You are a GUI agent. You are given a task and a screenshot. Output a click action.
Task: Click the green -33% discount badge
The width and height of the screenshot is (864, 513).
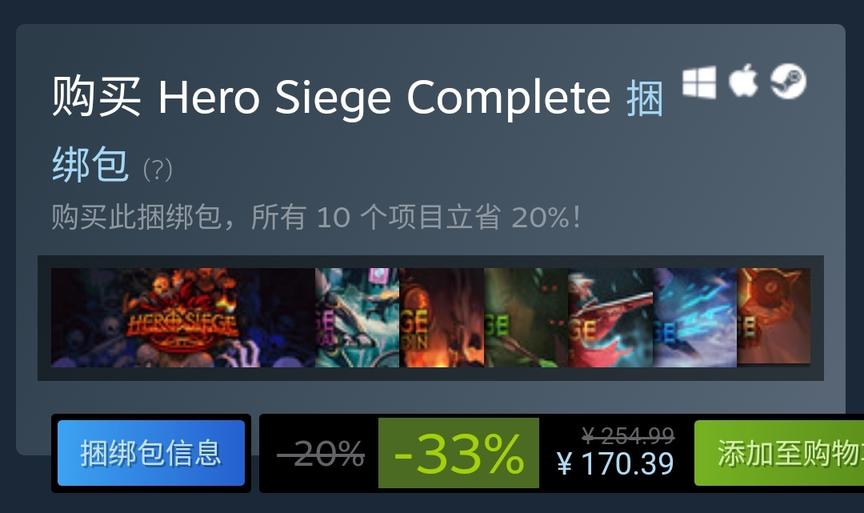tap(458, 453)
